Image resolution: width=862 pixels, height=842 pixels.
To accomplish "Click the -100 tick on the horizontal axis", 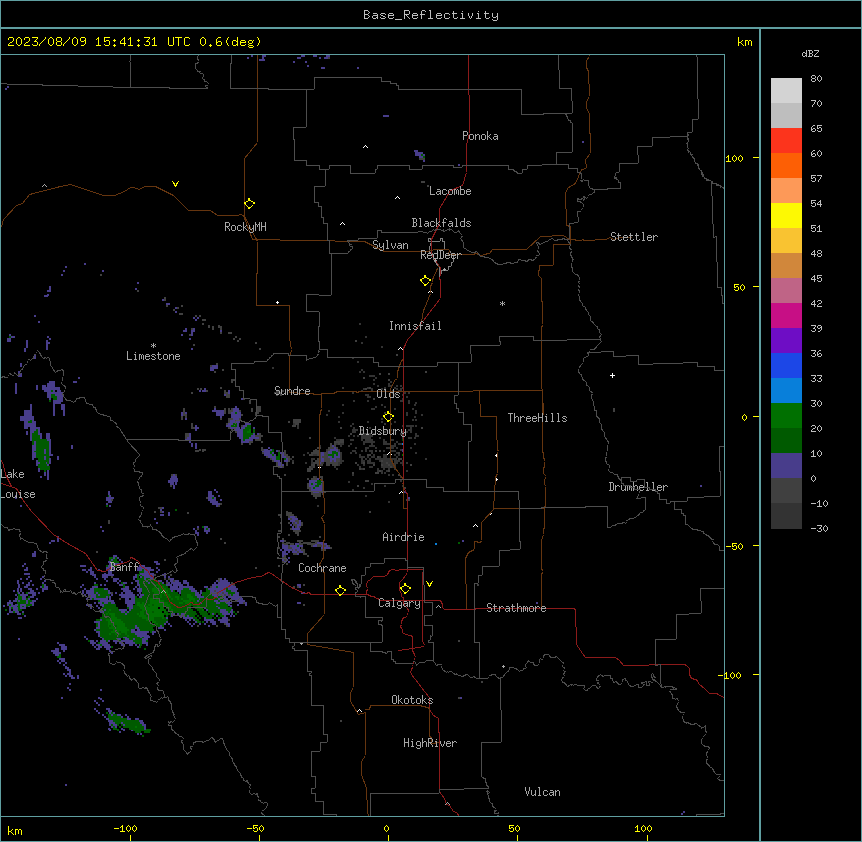I will (x=125, y=828).
